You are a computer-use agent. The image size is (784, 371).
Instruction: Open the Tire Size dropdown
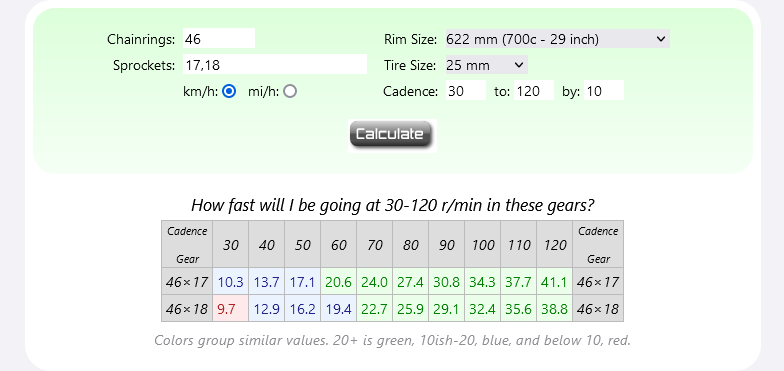[x=486, y=65]
